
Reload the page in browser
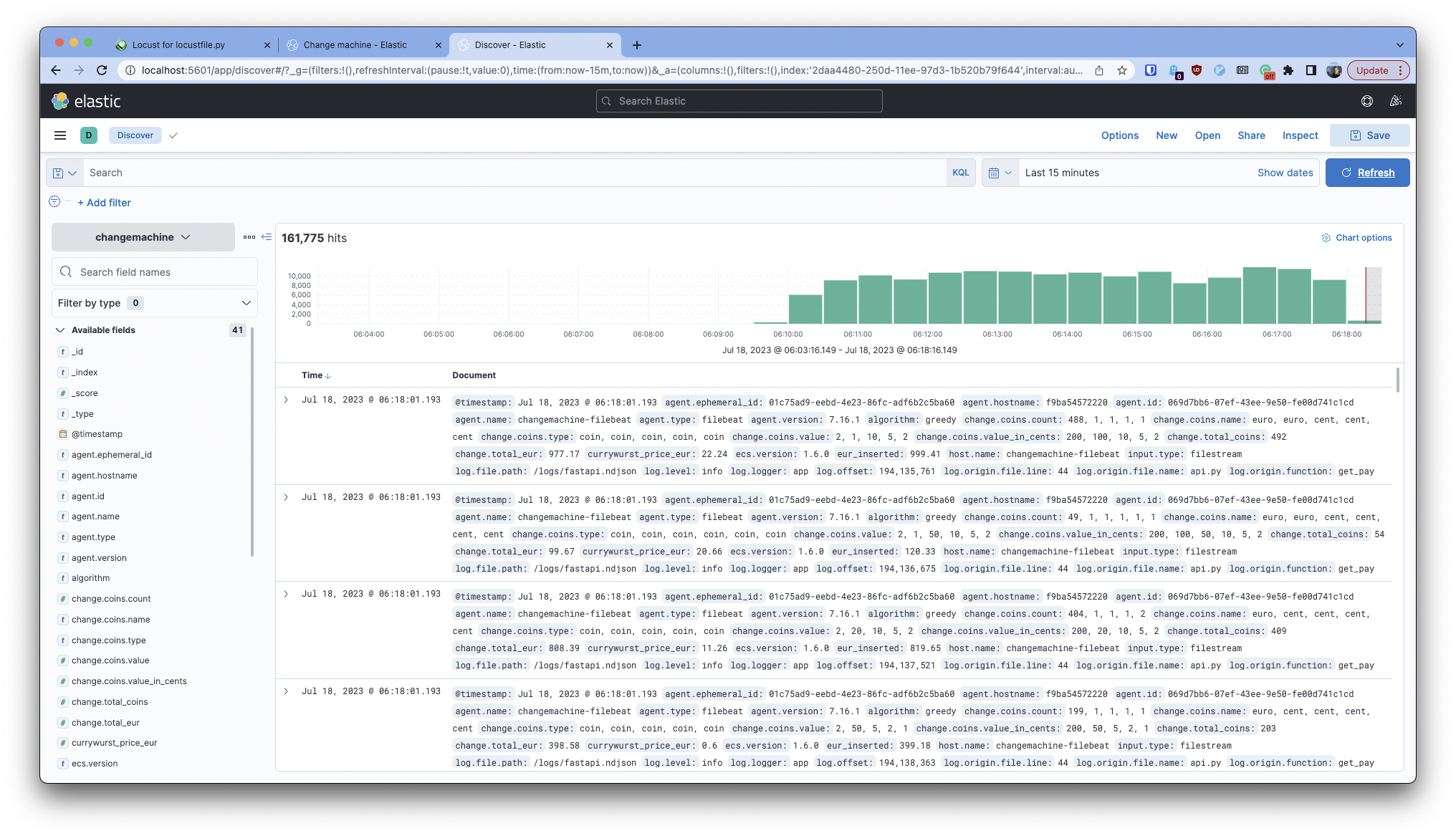pyautogui.click(x=102, y=70)
